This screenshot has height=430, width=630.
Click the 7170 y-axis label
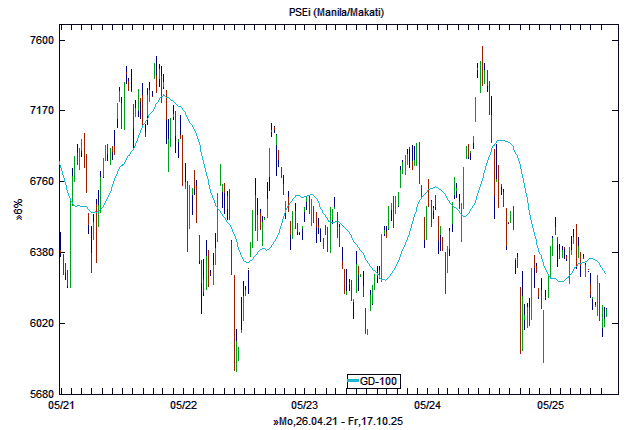(x=40, y=110)
